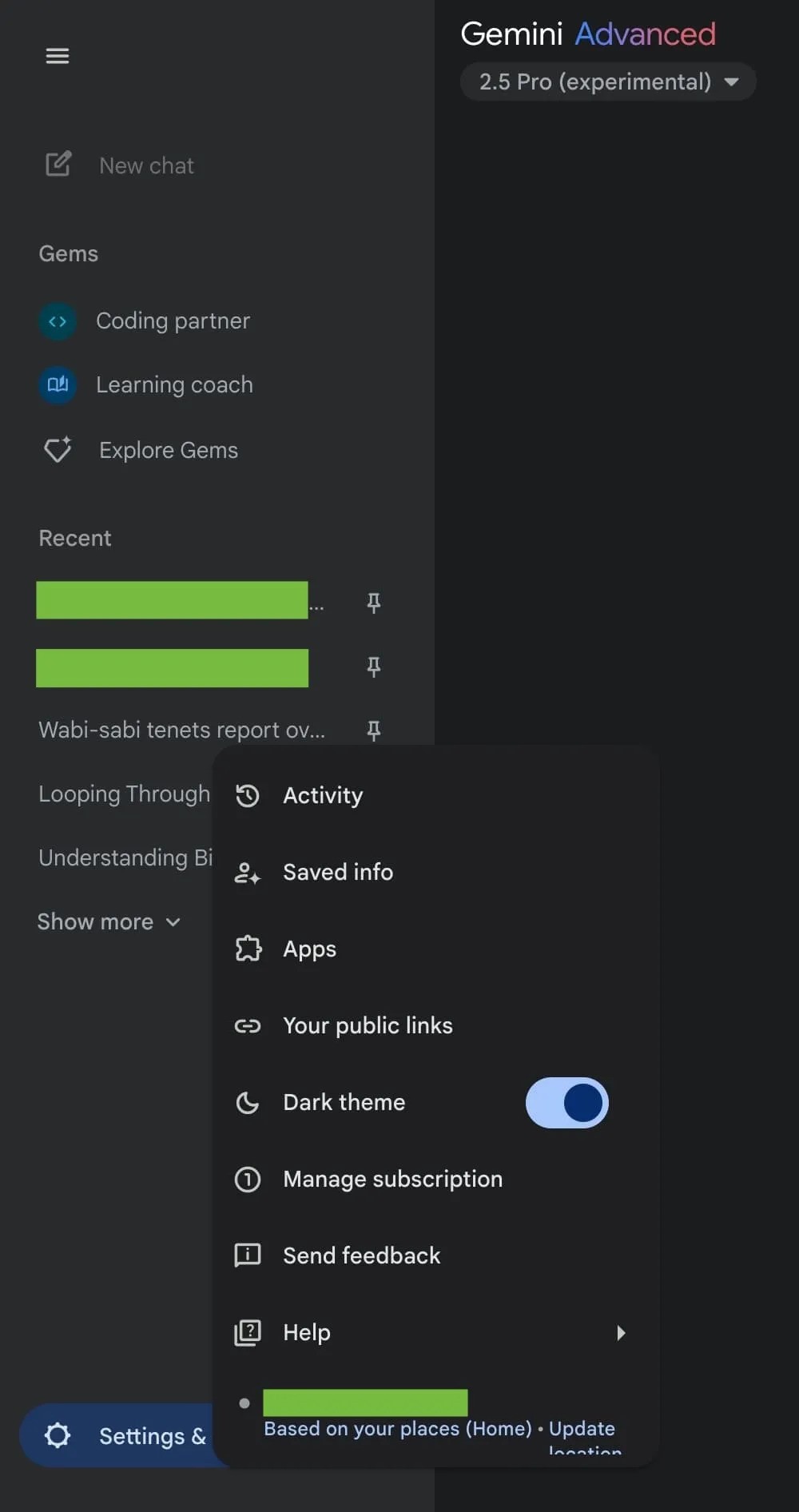Open Manage subscription
The width and height of the screenshot is (799, 1512).
pyautogui.click(x=392, y=1179)
